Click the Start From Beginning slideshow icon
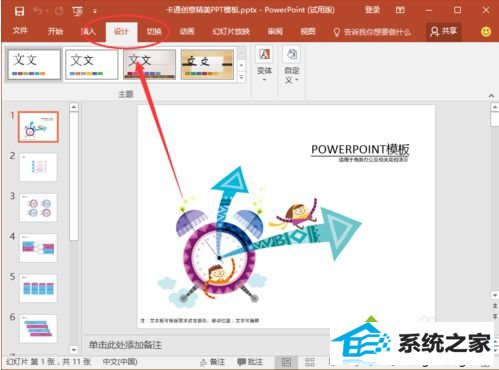This screenshot has width=499, height=370. click(x=78, y=11)
